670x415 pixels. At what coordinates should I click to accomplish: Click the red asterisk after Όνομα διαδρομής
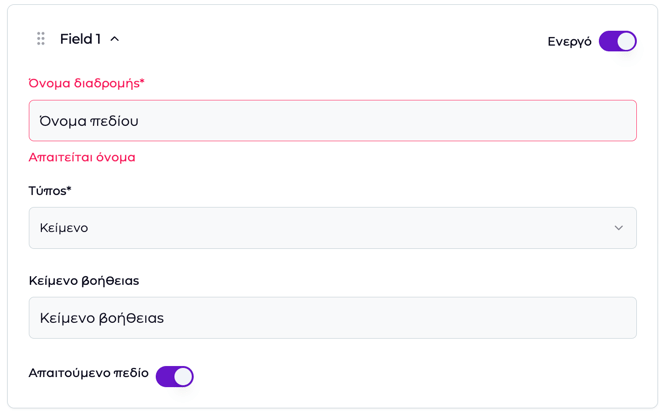142,82
